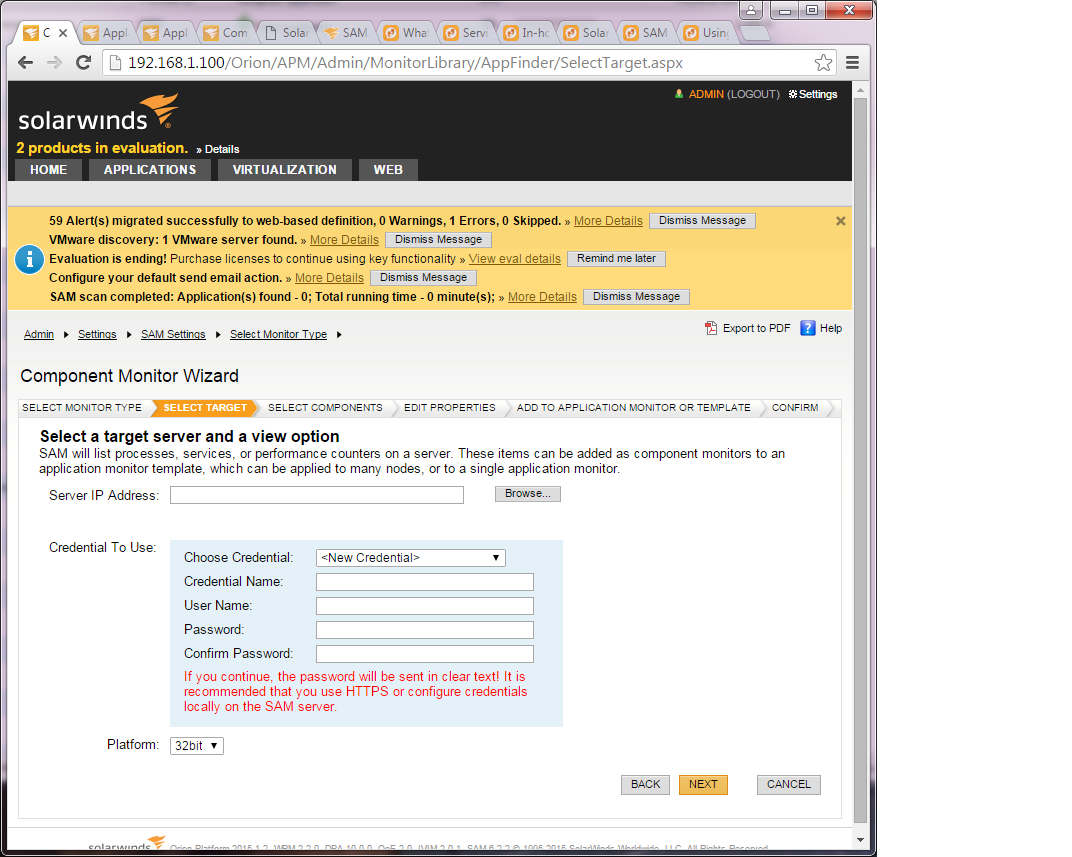Click the Browse... button
Viewport: 1072px width, 857px height.
[x=528, y=493]
